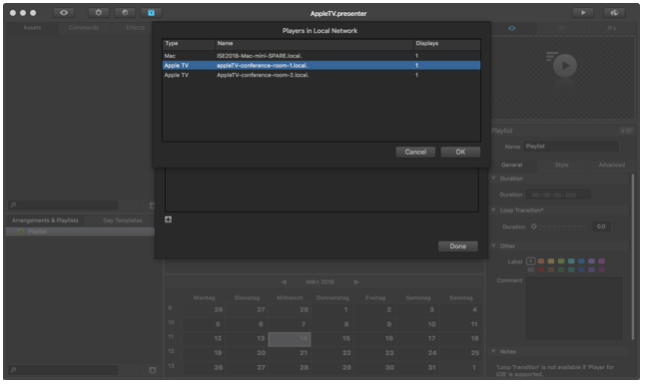Open the General inspector tab

(x=512, y=165)
